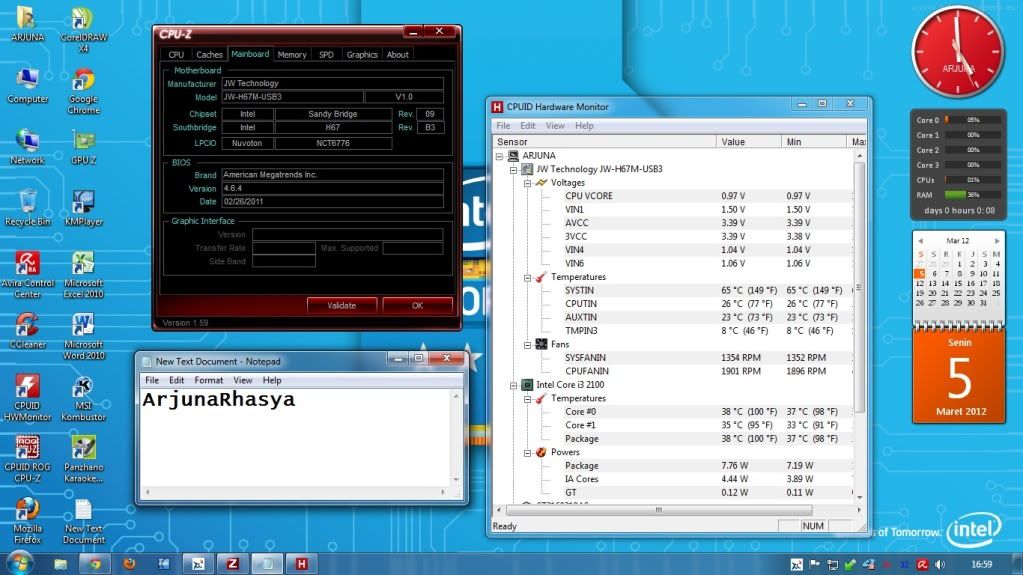The image size is (1023, 575).
Task: Switch to the Caches tab in CPU-Z
Action: click(209, 55)
